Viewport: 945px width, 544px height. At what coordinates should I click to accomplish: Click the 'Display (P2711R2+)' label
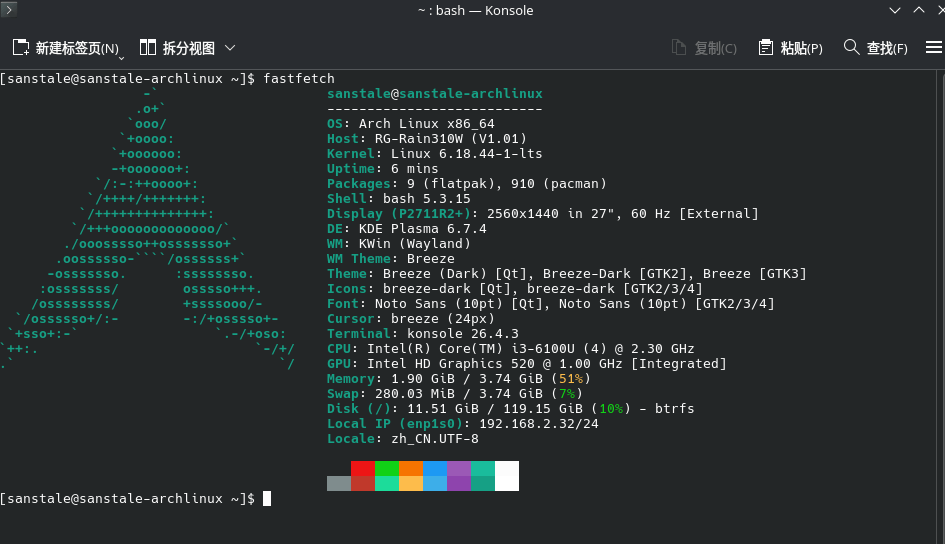click(399, 214)
